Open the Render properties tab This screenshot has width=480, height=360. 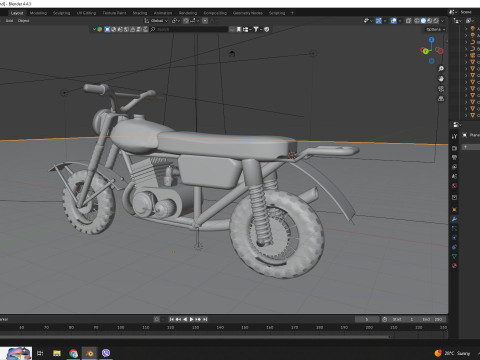(x=454, y=148)
